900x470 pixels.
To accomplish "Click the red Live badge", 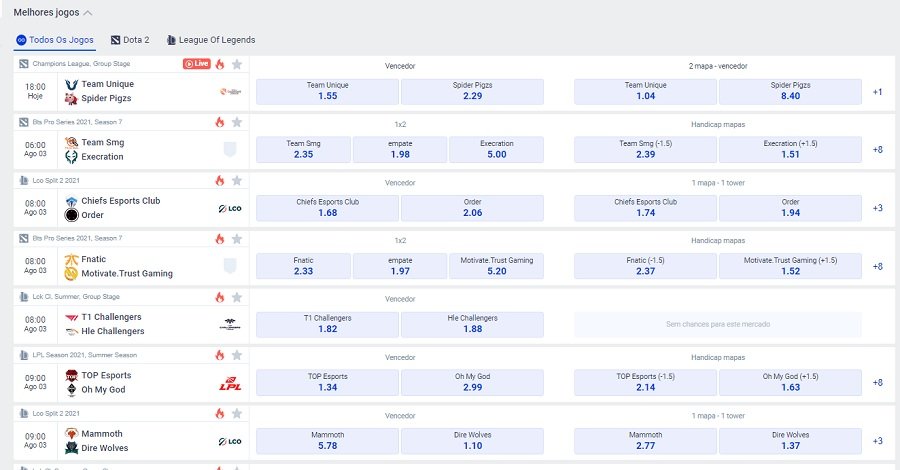I will (196, 64).
